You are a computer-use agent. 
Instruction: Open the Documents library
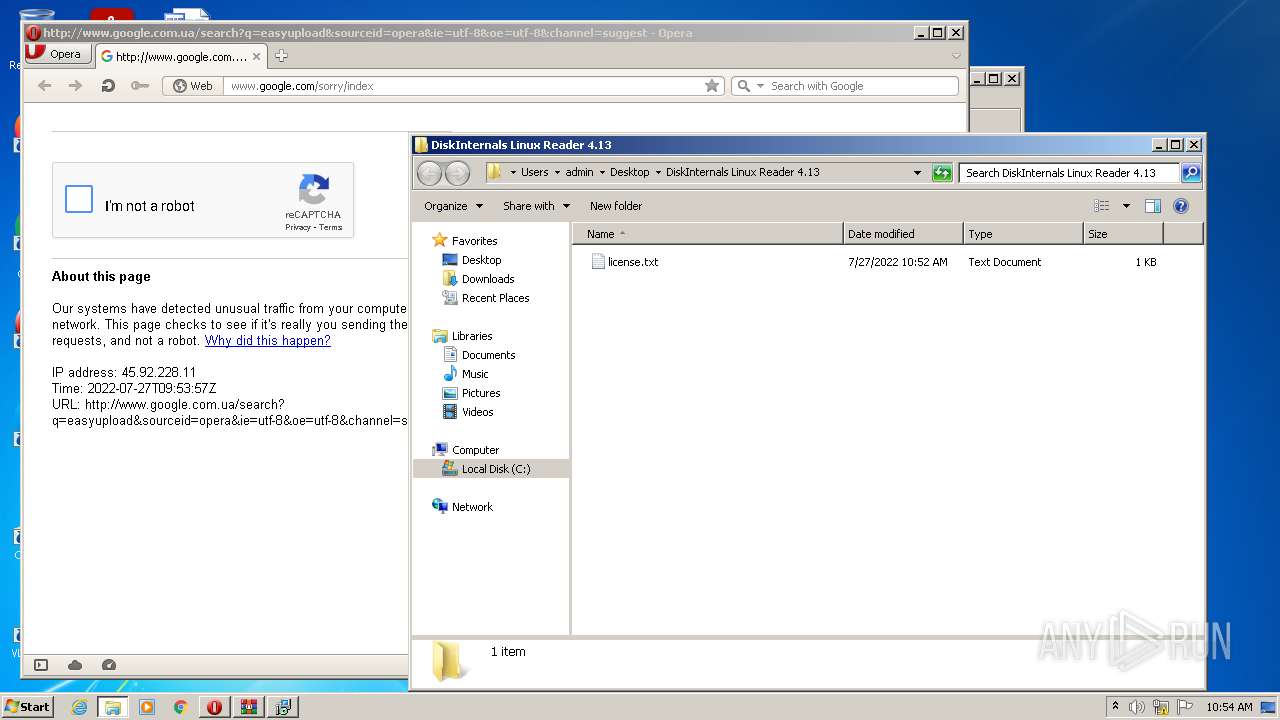click(479, 355)
